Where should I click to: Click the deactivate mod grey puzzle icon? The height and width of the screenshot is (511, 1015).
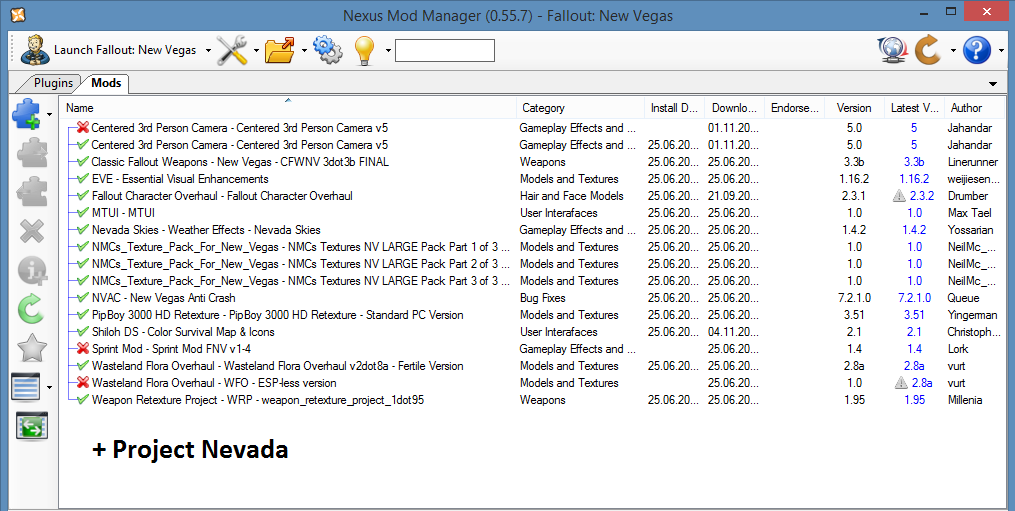point(31,192)
